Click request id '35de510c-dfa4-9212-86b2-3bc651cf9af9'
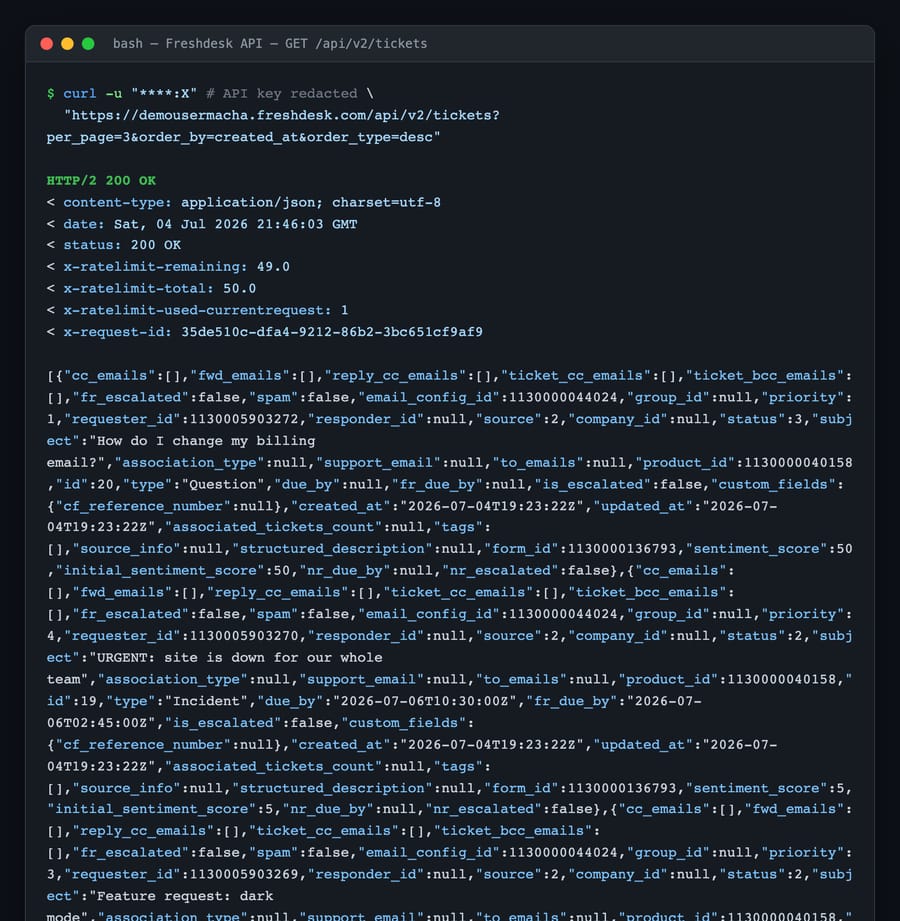The image size is (900, 921). 332,332
